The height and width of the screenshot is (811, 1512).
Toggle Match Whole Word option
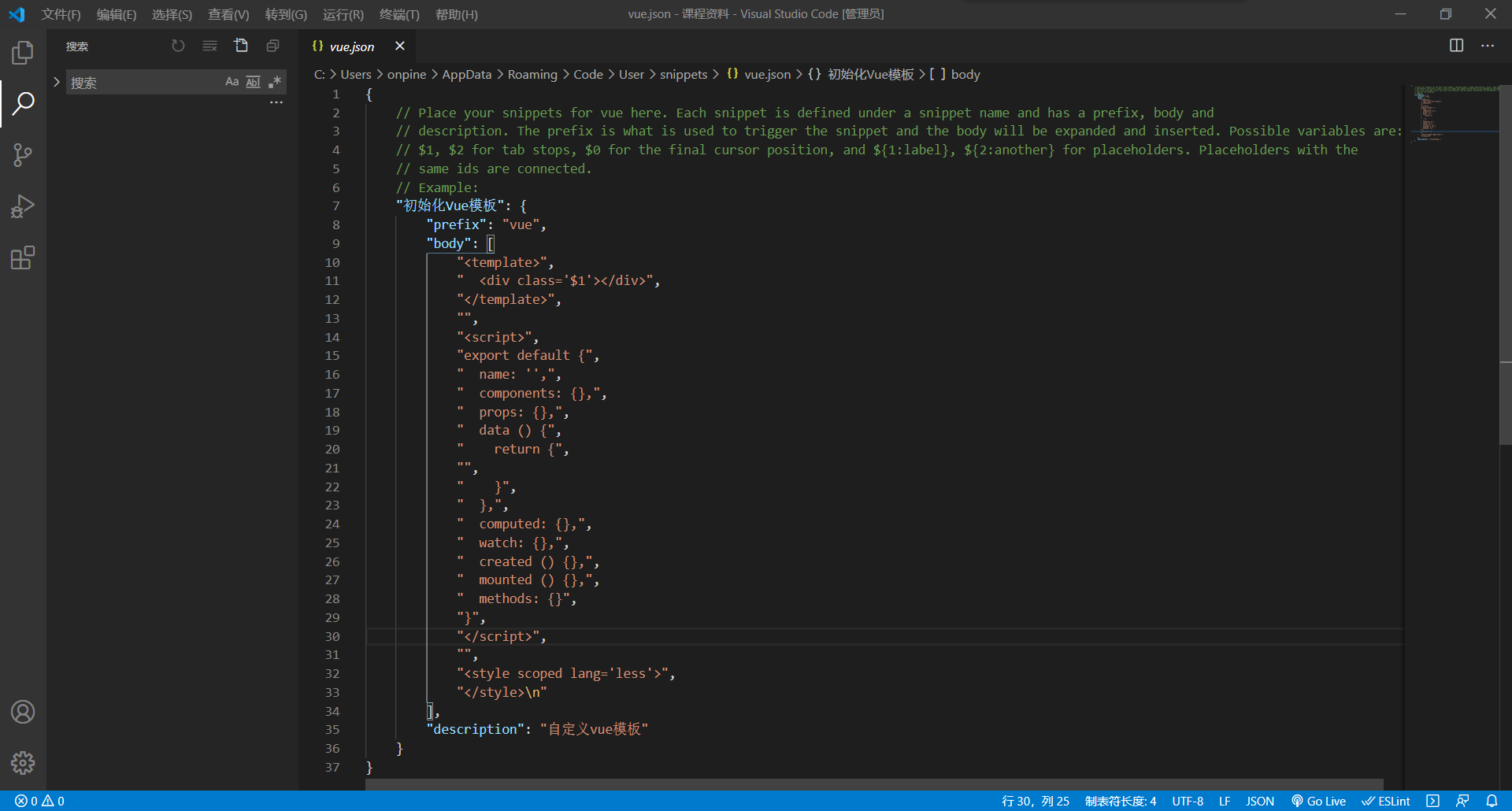coord(253,82)
